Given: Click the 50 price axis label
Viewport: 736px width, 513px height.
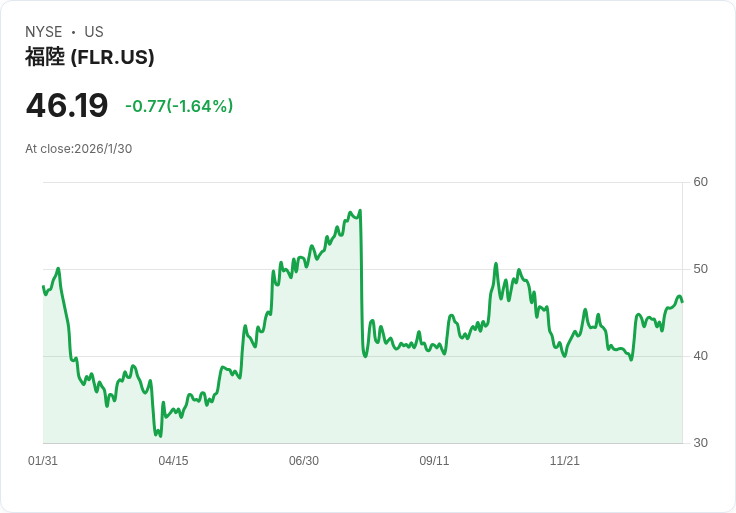Looking at the screenshot, I should pos(700,269).
